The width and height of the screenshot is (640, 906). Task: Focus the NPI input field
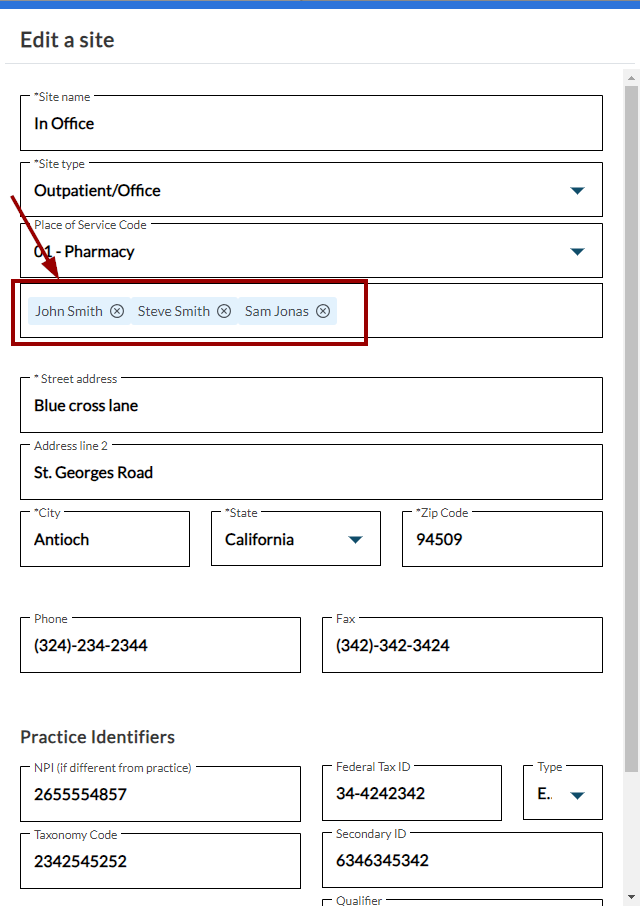click(161, 794)
